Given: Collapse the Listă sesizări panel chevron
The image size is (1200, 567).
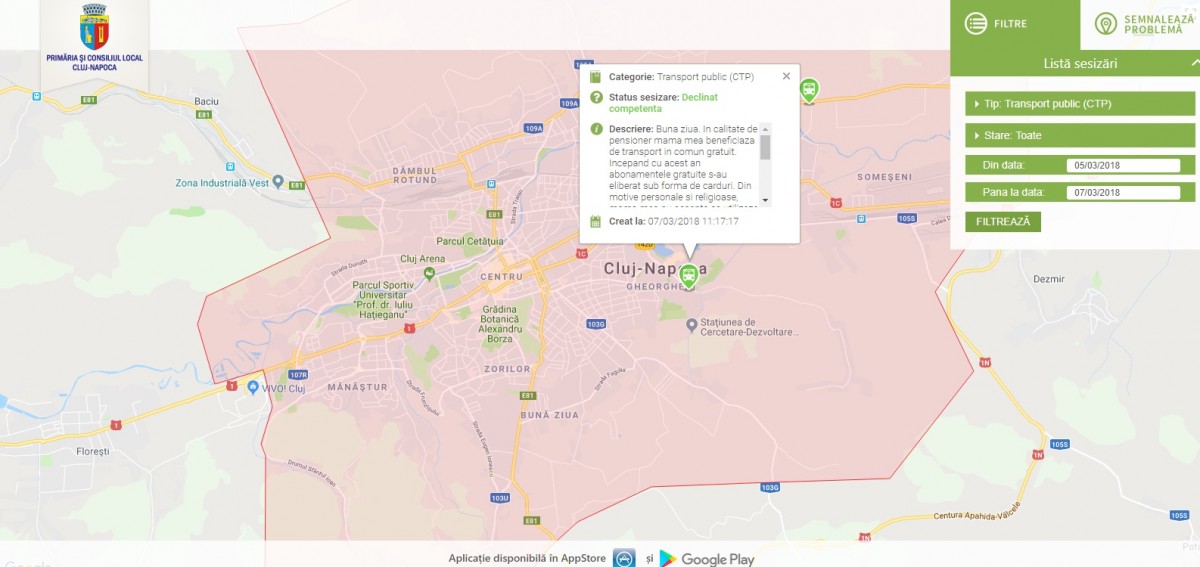Looking at the screenshot, I should (1195, 63).
